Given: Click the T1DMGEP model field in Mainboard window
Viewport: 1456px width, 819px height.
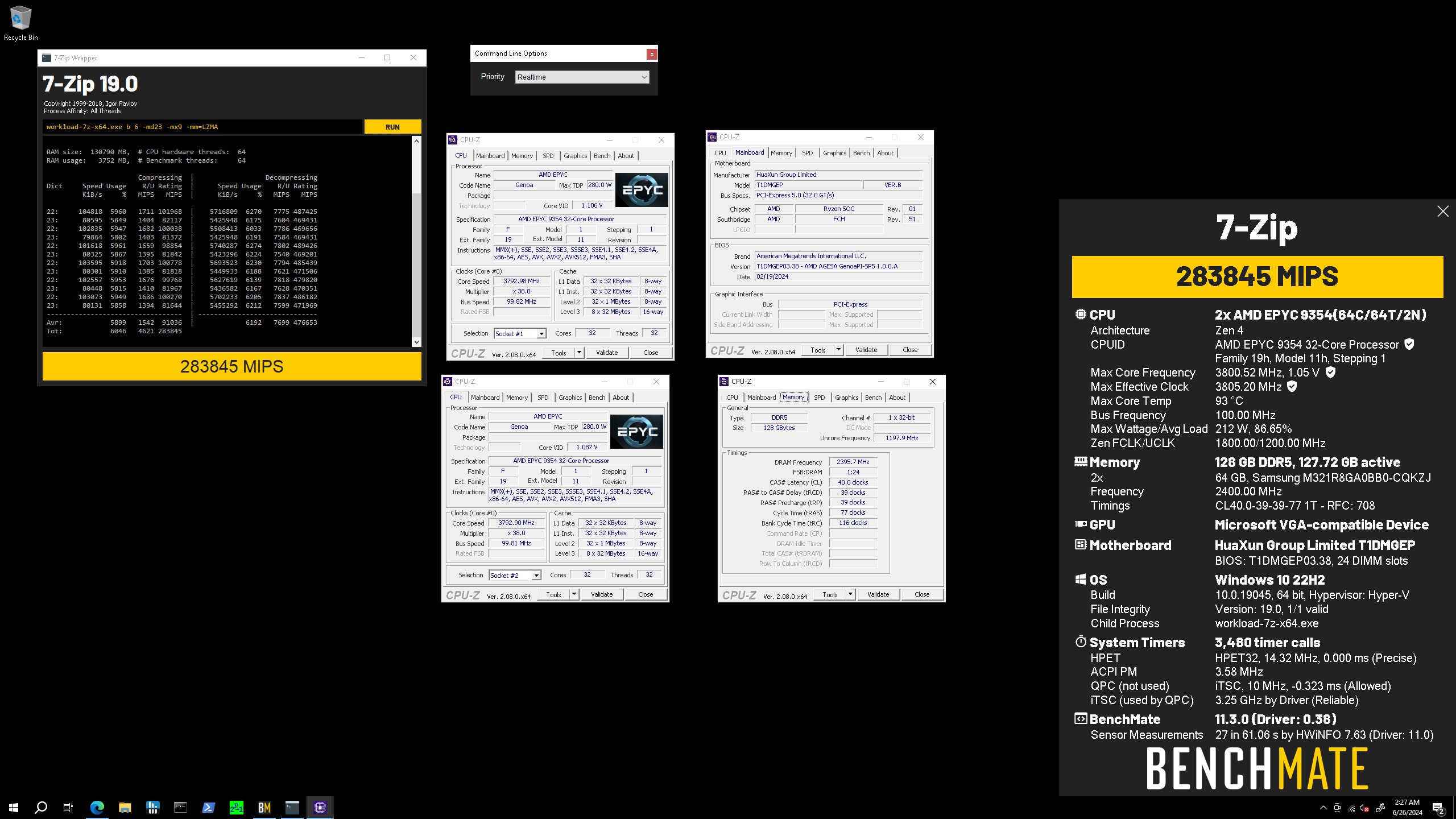Looking at the screenshot, I should point(807,185).
